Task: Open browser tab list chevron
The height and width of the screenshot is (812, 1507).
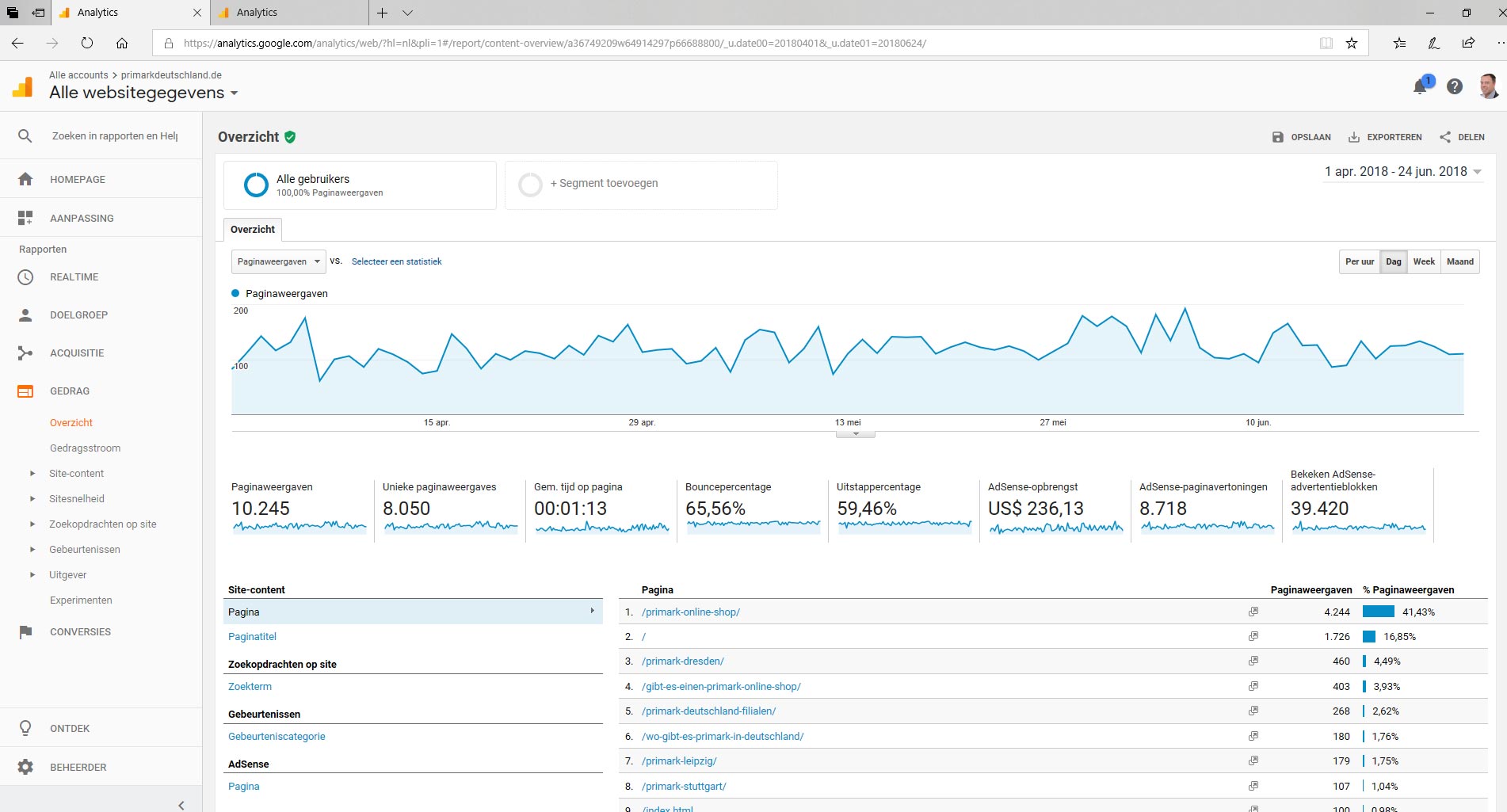Action: pos(407,13)
